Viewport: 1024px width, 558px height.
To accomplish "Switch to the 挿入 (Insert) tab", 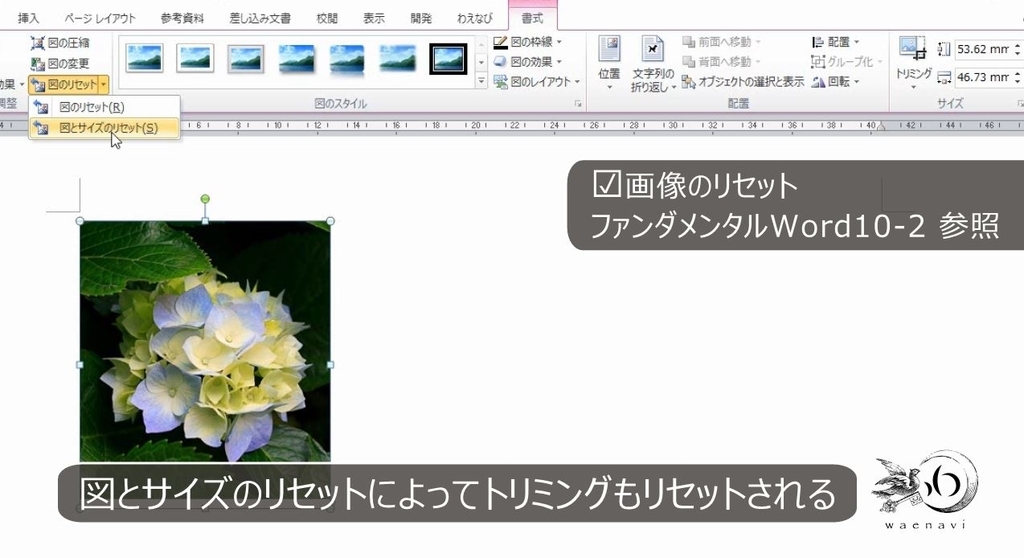I will (x=29, y=18).
